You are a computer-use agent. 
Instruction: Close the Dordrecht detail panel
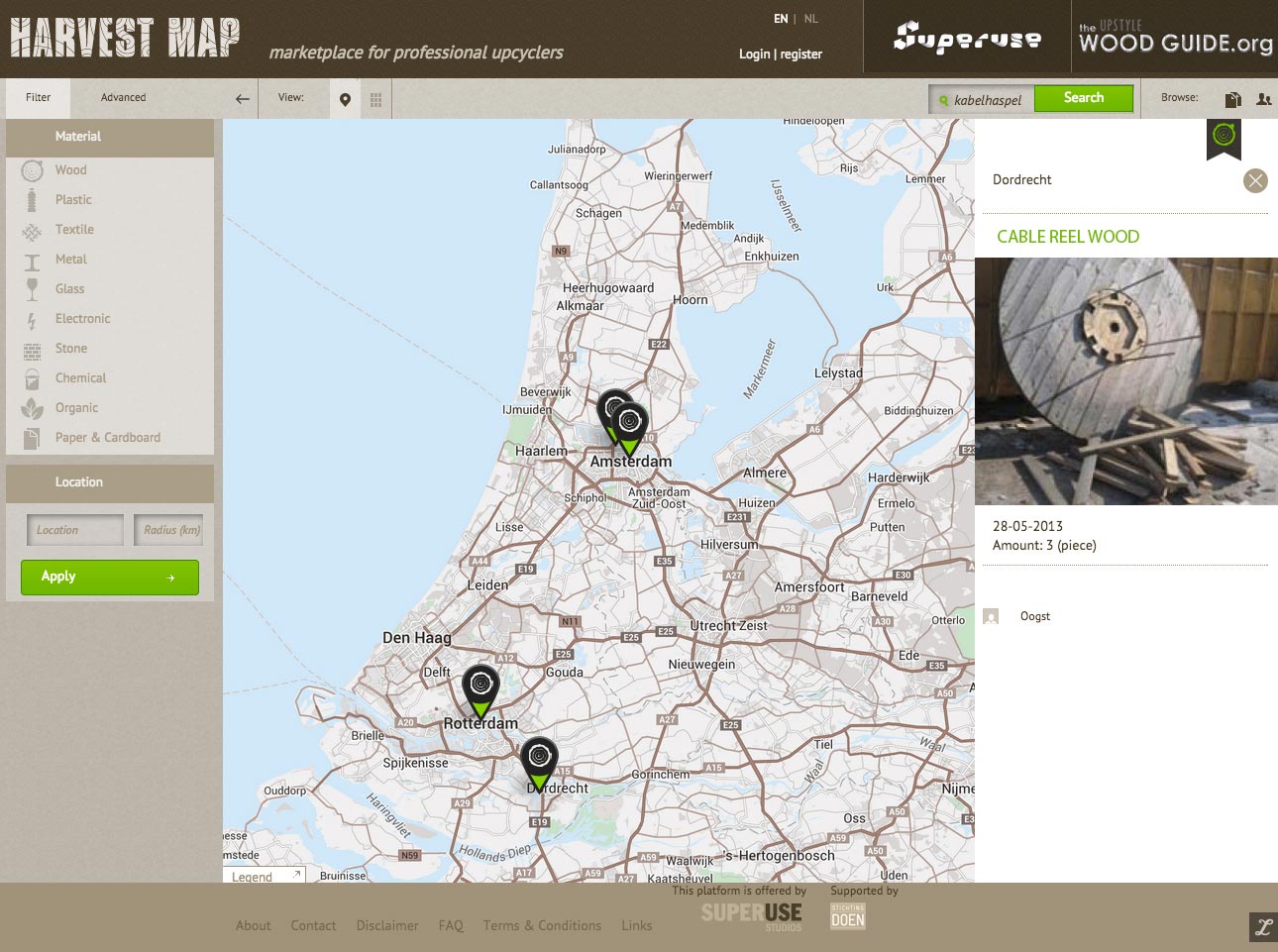click(x=1255, y=180)
